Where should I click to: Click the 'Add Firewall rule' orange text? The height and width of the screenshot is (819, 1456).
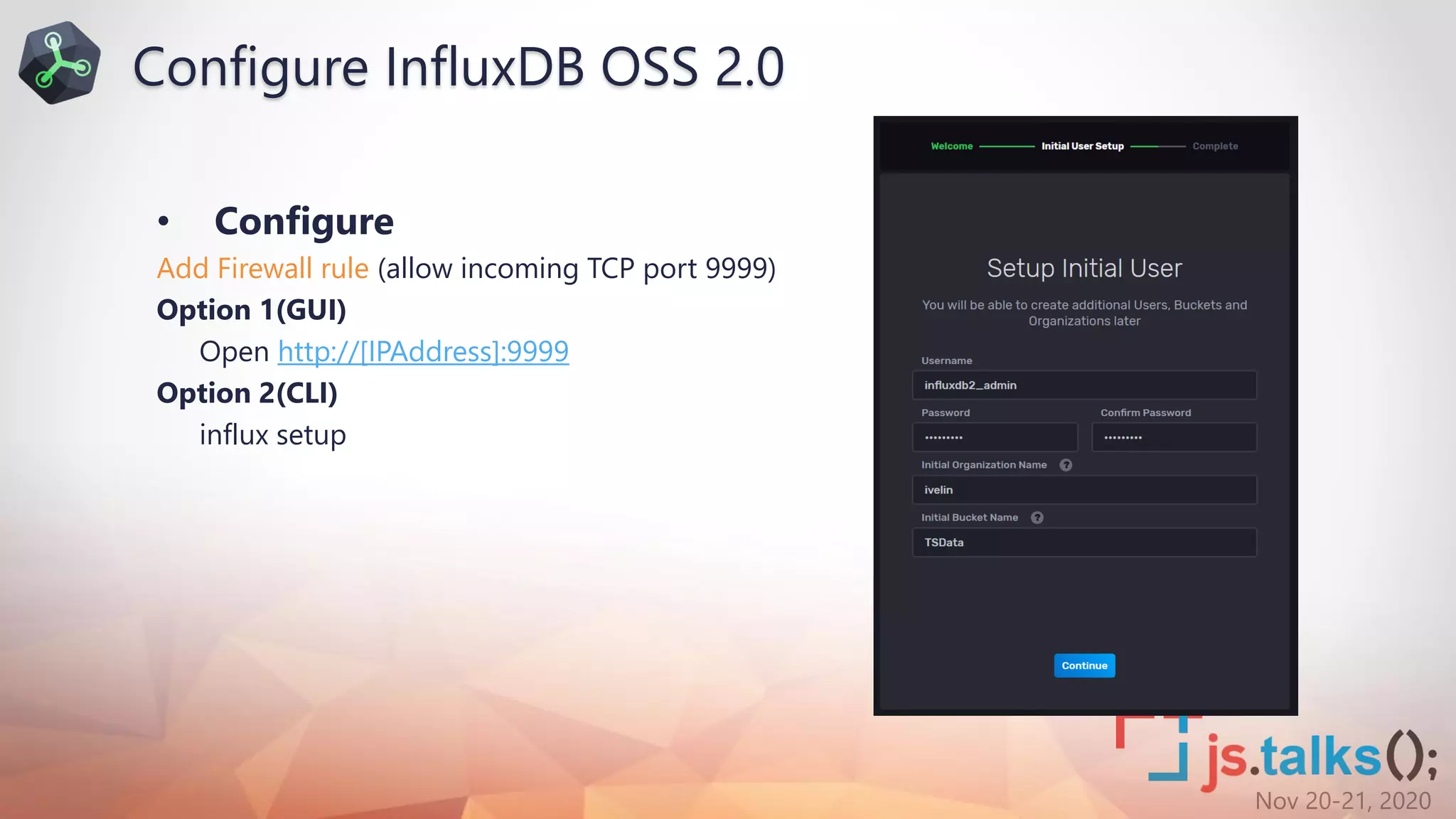tap(262, 269)
